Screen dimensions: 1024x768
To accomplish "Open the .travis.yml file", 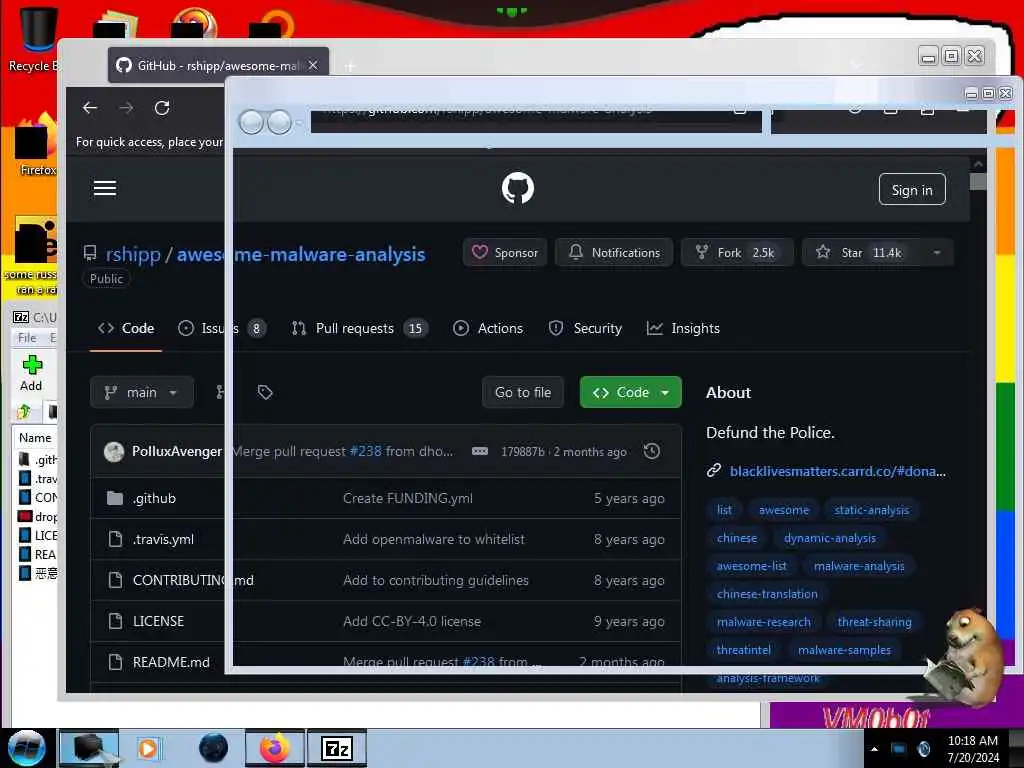I will (163, 539).
